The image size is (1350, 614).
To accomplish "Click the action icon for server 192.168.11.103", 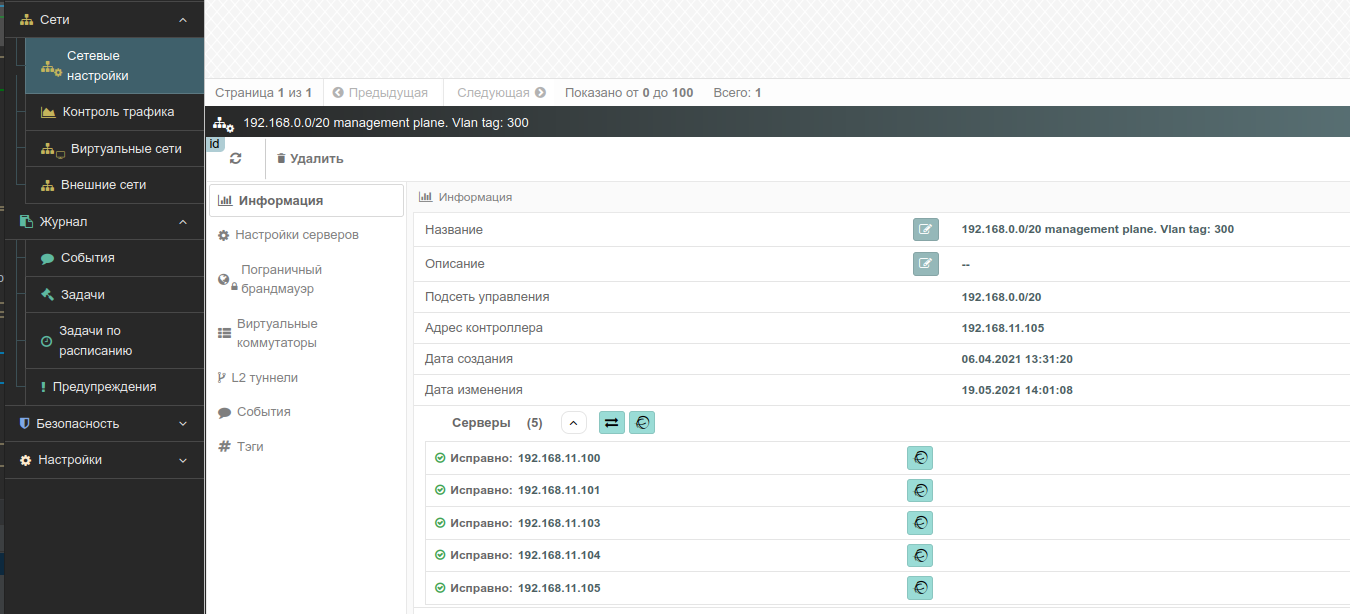I will 920,523.
